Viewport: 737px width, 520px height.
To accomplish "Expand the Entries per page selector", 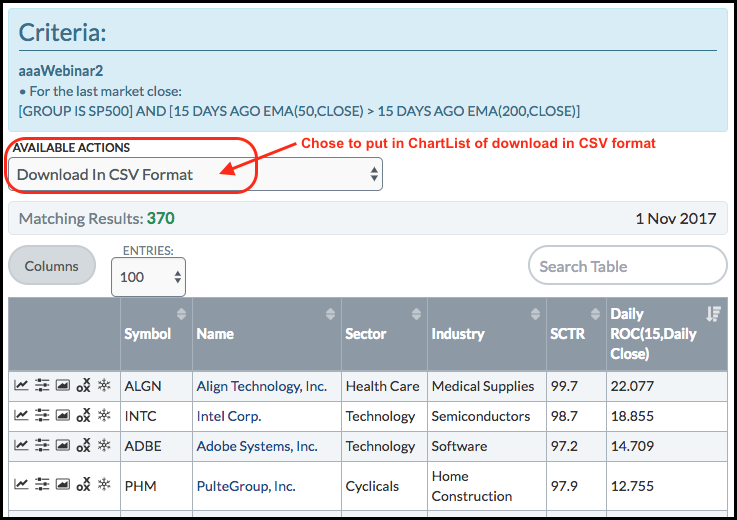I will (x=148, y=277).
